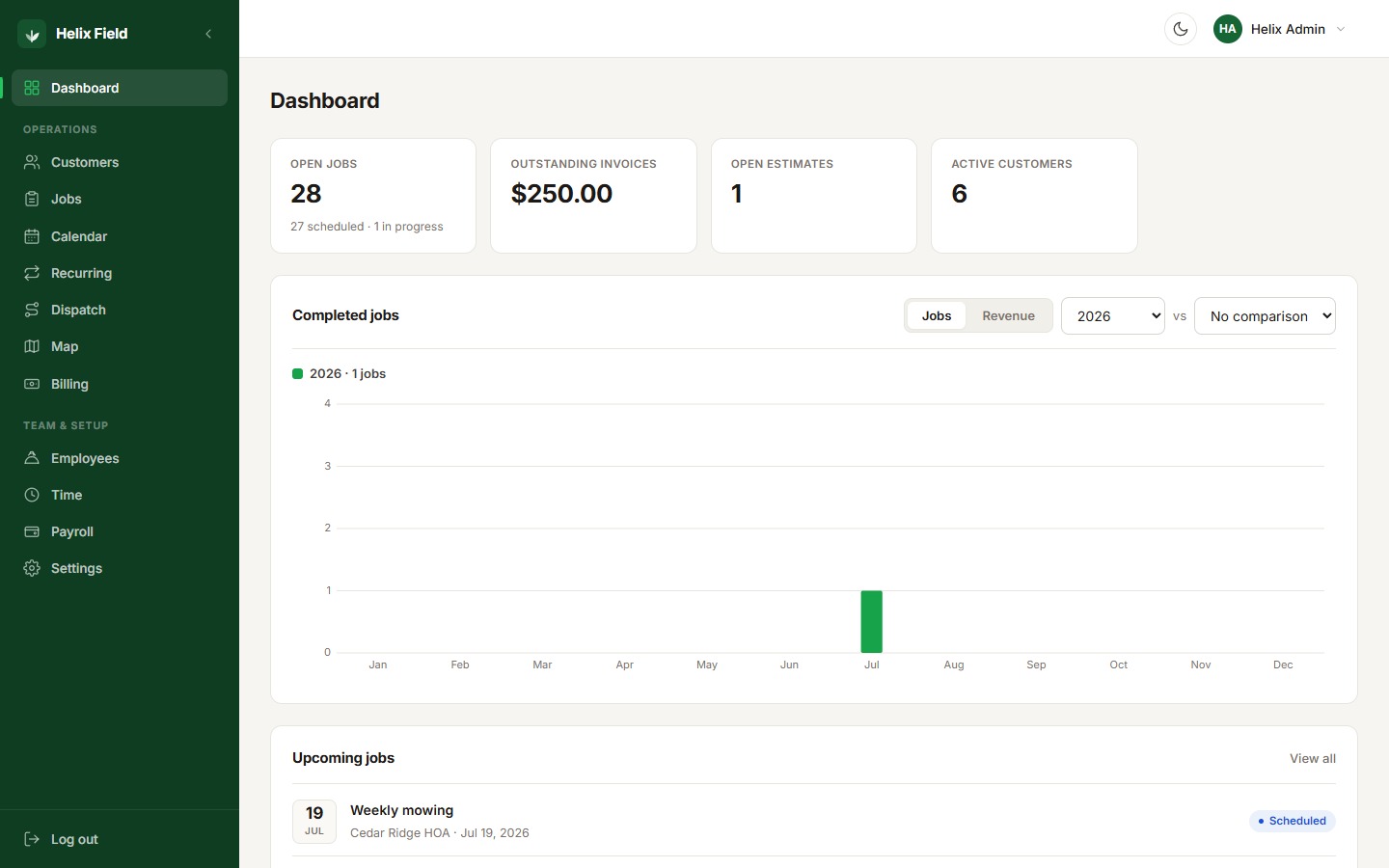Screen dimensions: 1389x868
Task: Select the Dispatch label
Action: click(x=78, y=310)
